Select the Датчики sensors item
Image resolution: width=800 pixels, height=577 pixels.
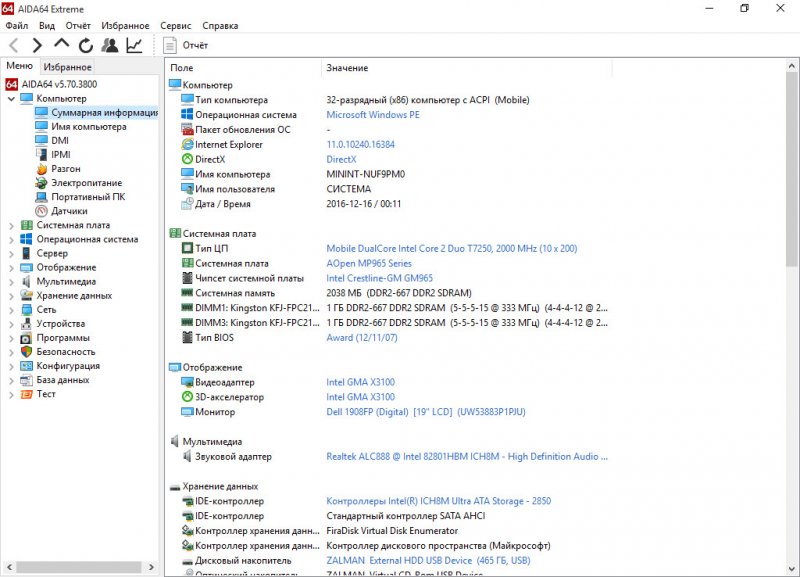coord(69,211)
